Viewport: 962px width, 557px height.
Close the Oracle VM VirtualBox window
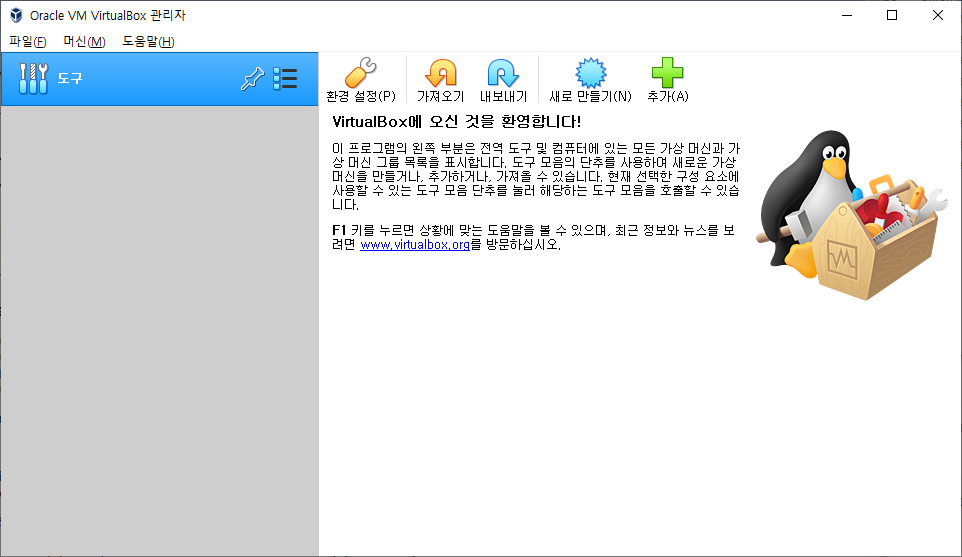[x=937, y=15]
